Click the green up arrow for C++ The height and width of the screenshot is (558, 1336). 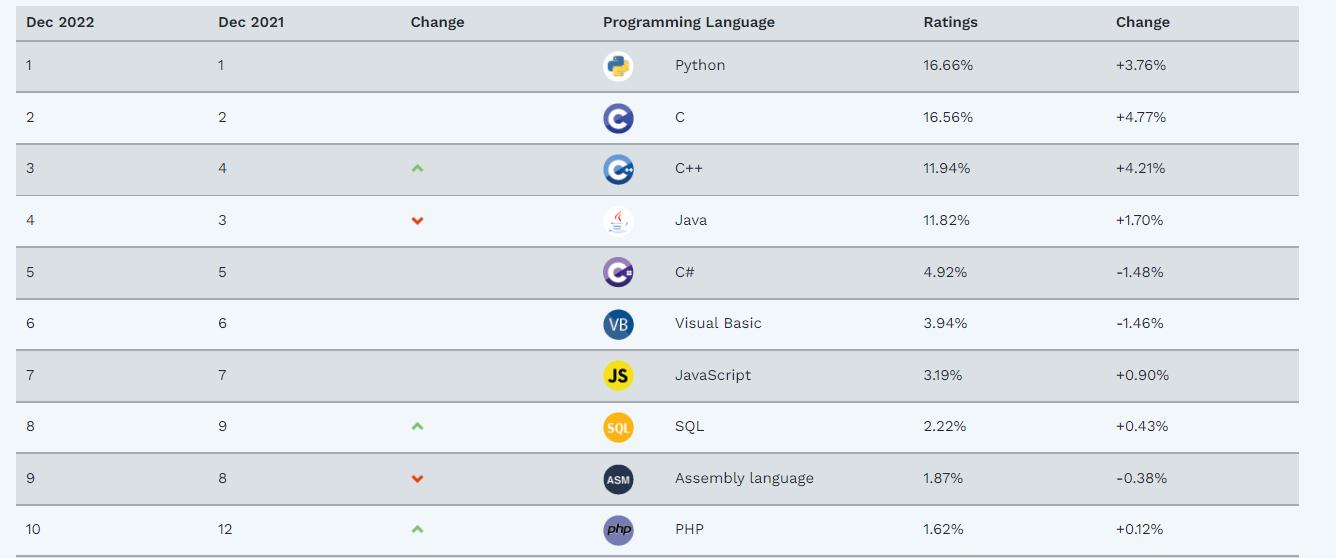tap(418, 169)
